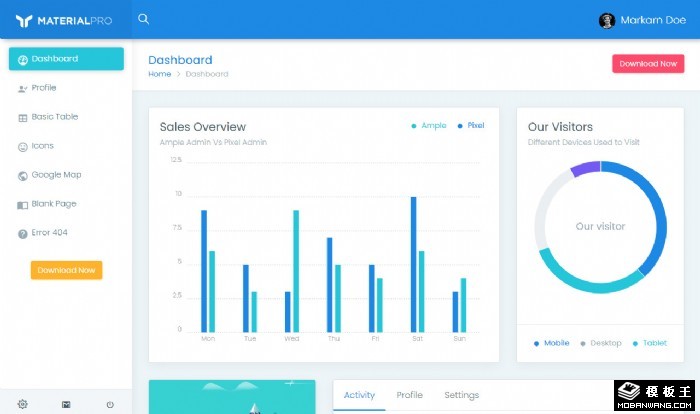Click the Markarn Doe avatar picture
Viewport: 700px width, 414px height.
(606, 20)
